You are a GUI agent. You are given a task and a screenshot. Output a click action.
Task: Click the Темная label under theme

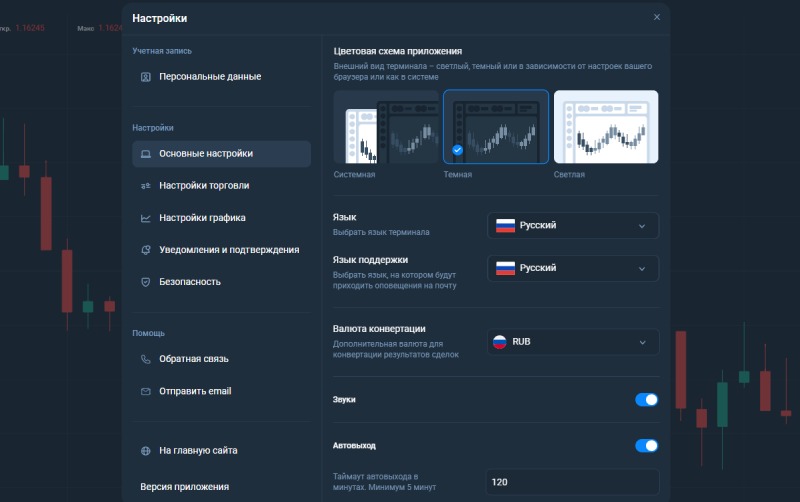coord(458,174)
